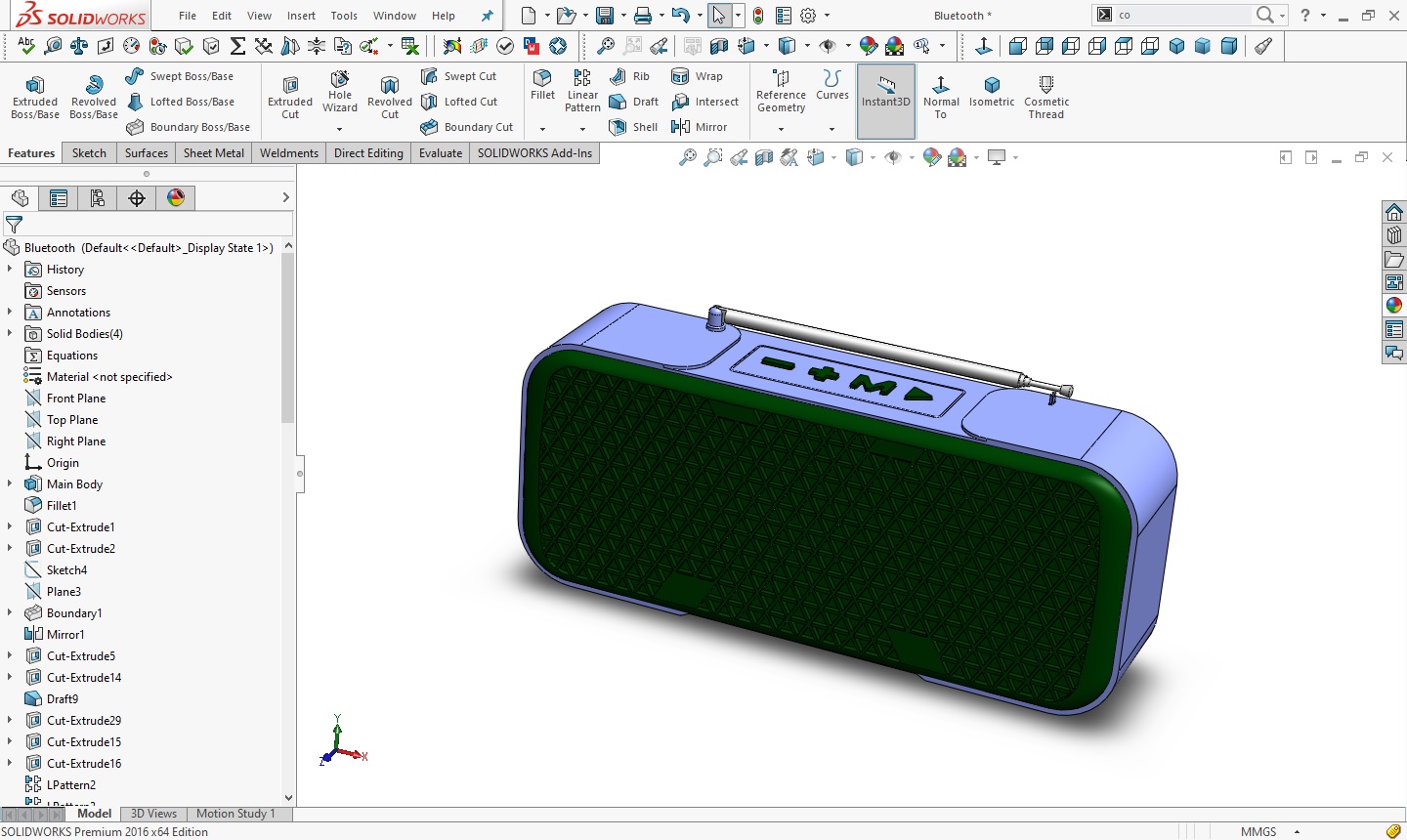1407x840 pixels.
Task: Expand the Annotations node
Action: pyautogui.click(x=10, y=313)
